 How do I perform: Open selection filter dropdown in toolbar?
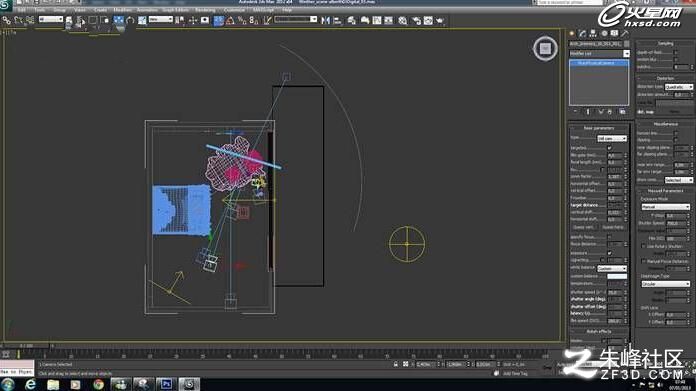click(51, 20)
